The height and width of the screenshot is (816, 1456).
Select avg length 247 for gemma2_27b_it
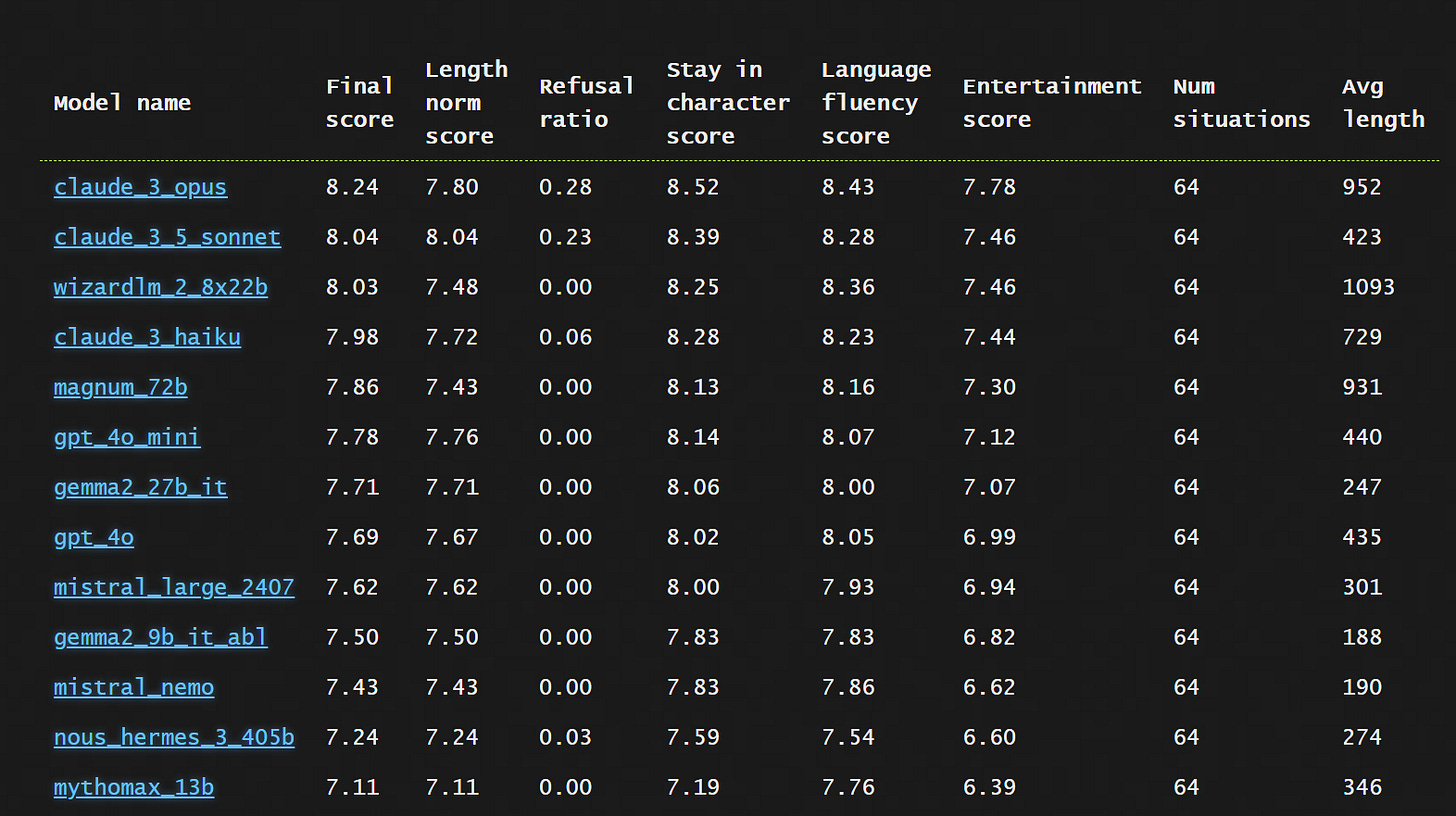click(x=1362, y=487)
